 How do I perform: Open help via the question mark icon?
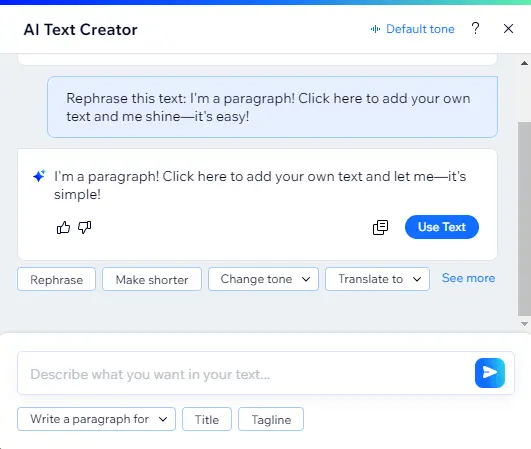(475, 29)
